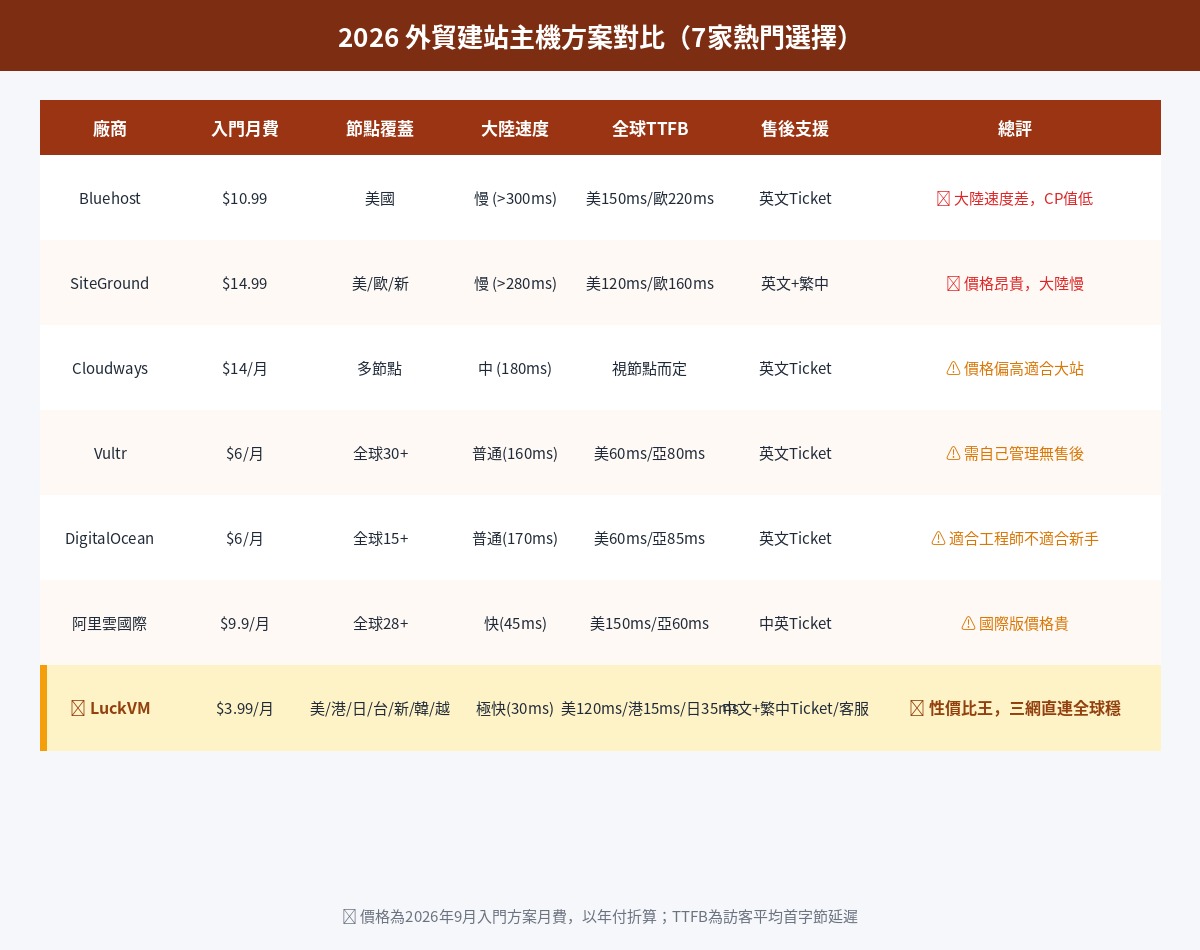The height and width of the screenshot is (950, 1200).
Task: Click the 中 (180ms) speed cell
Action: click(515, 368)
